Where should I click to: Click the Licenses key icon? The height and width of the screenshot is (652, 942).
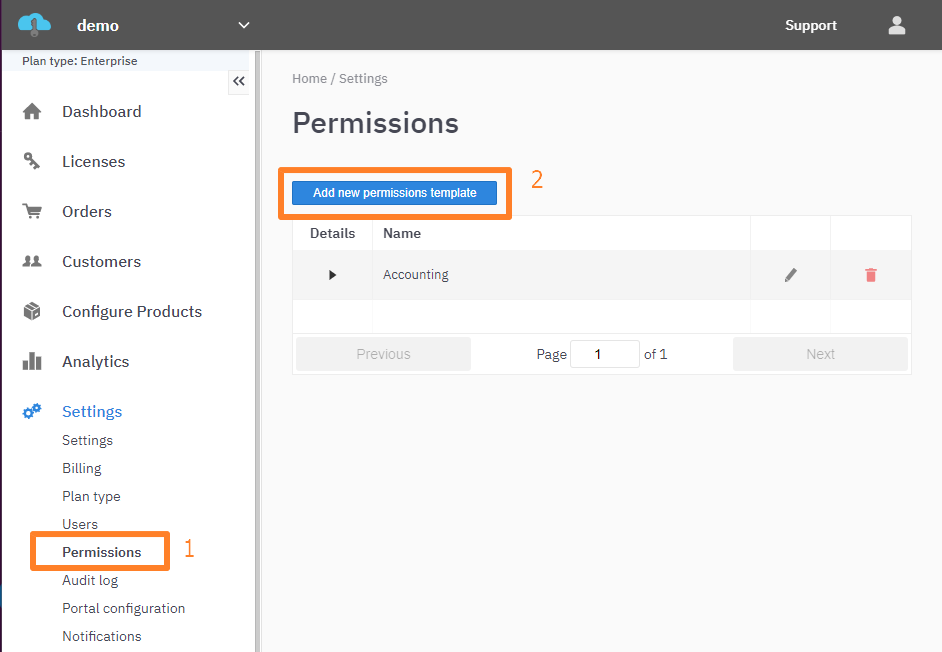(x=32, y=162)
